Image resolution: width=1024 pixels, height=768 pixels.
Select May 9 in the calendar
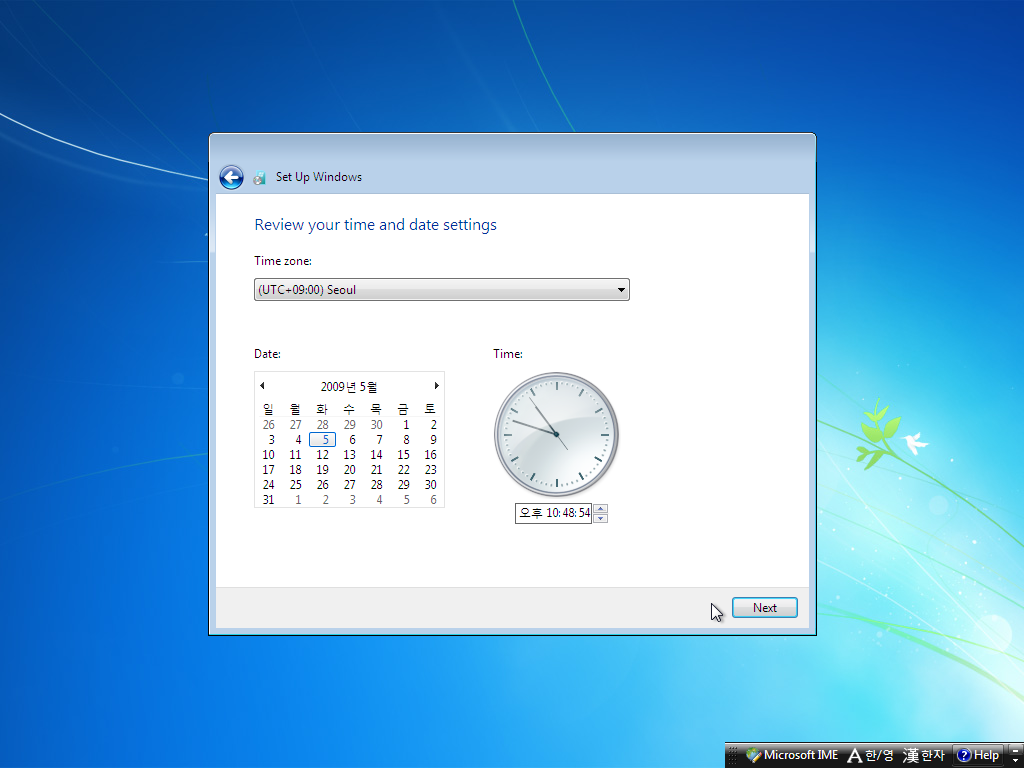(x=433, y=440)
